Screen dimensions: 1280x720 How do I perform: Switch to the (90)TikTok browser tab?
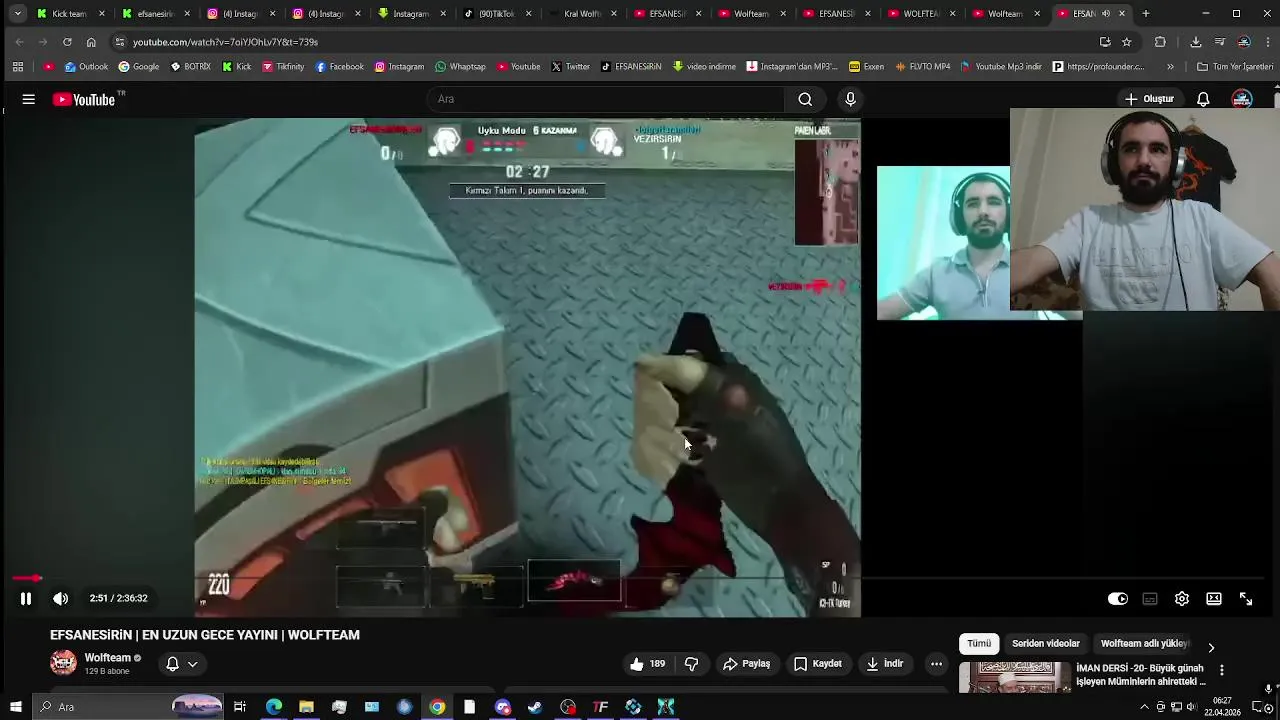(496, 14)
